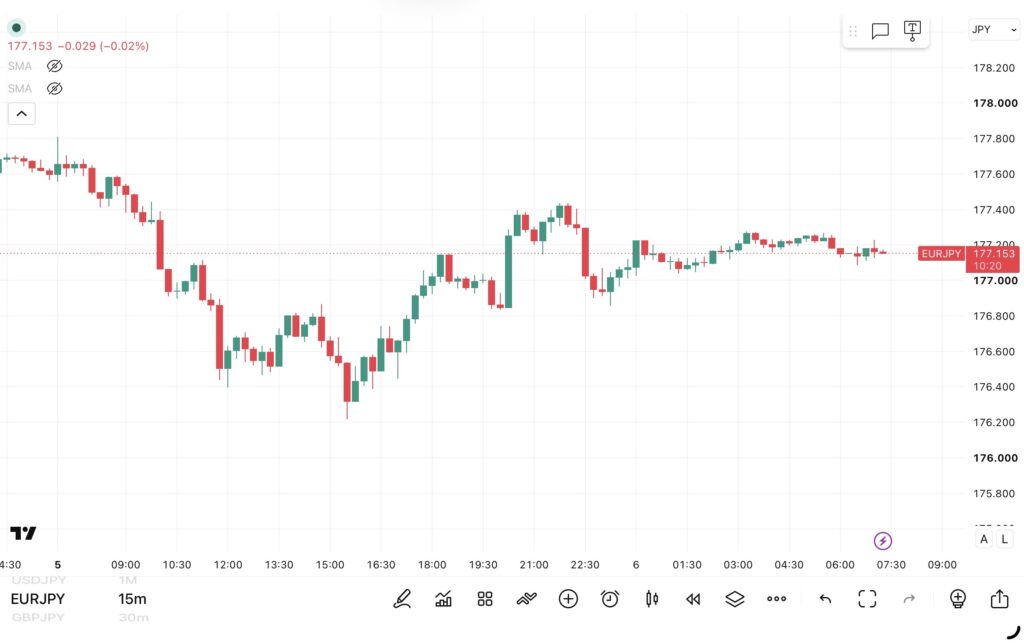
Task: Open the layout grid icon
Action: click(485, 599)
